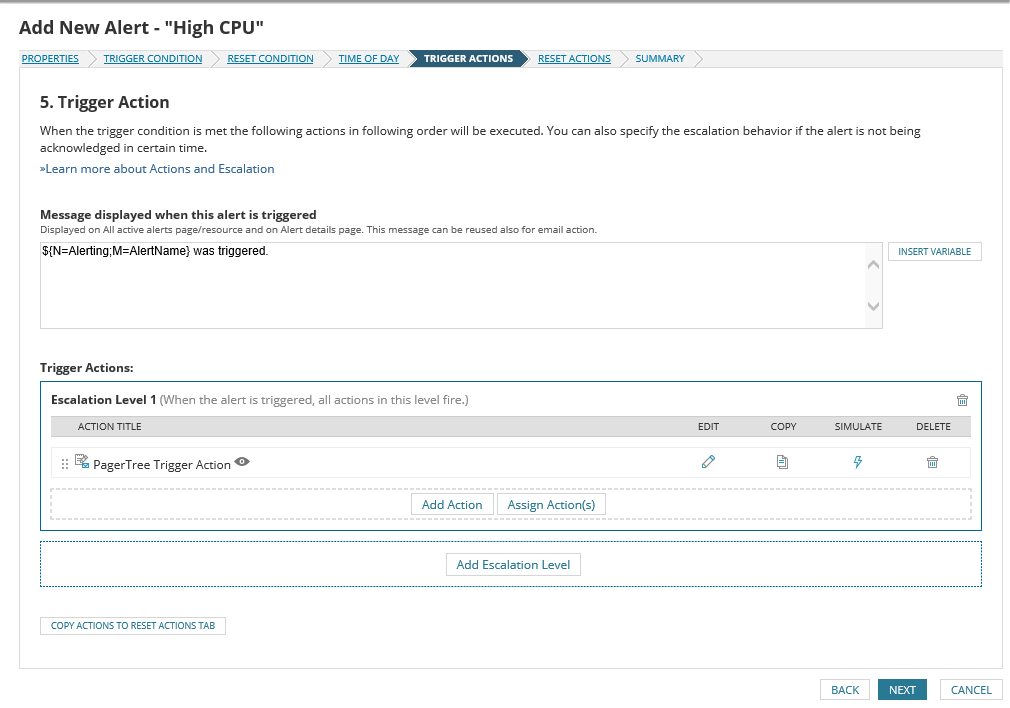1010x708 pixels.
Task: Click the lightning bolt simulate icon
Action: (858, 462)
